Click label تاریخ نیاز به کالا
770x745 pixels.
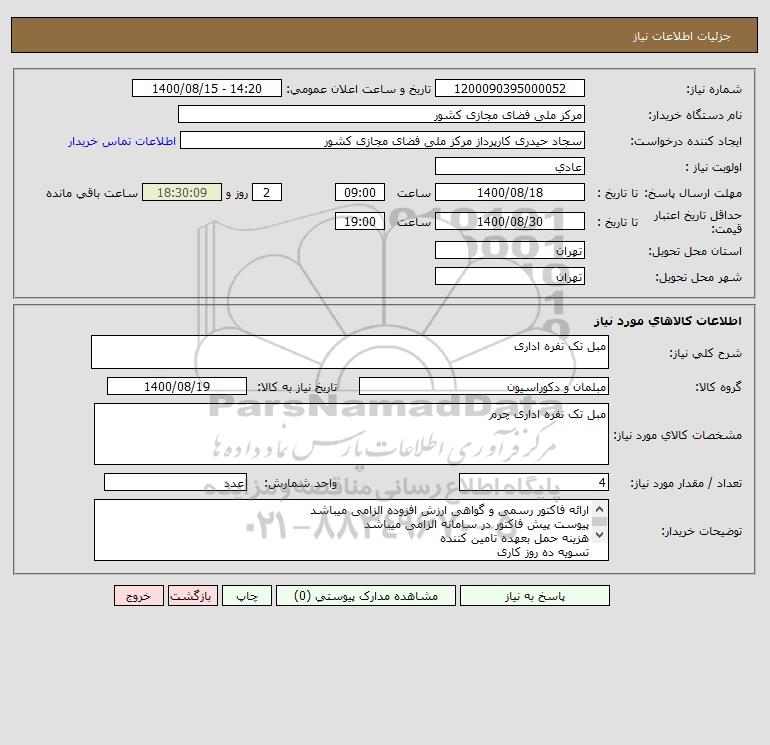tap(298, 387)
